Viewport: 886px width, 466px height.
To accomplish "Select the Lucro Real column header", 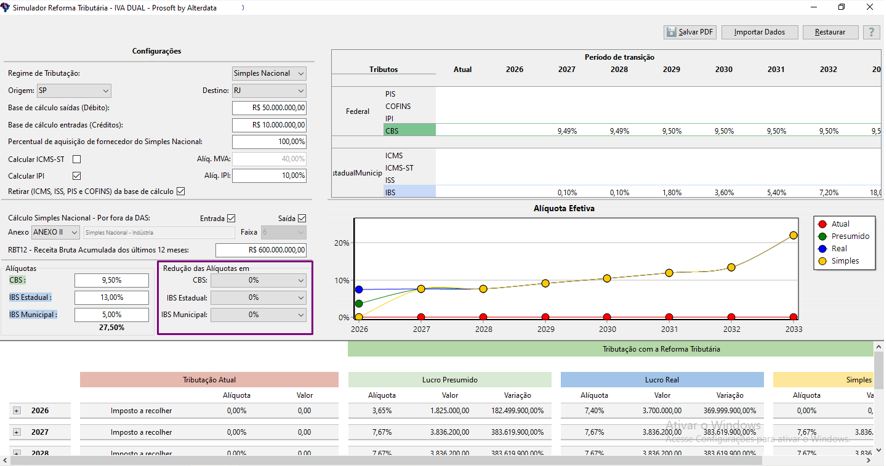I will [662, 380].
